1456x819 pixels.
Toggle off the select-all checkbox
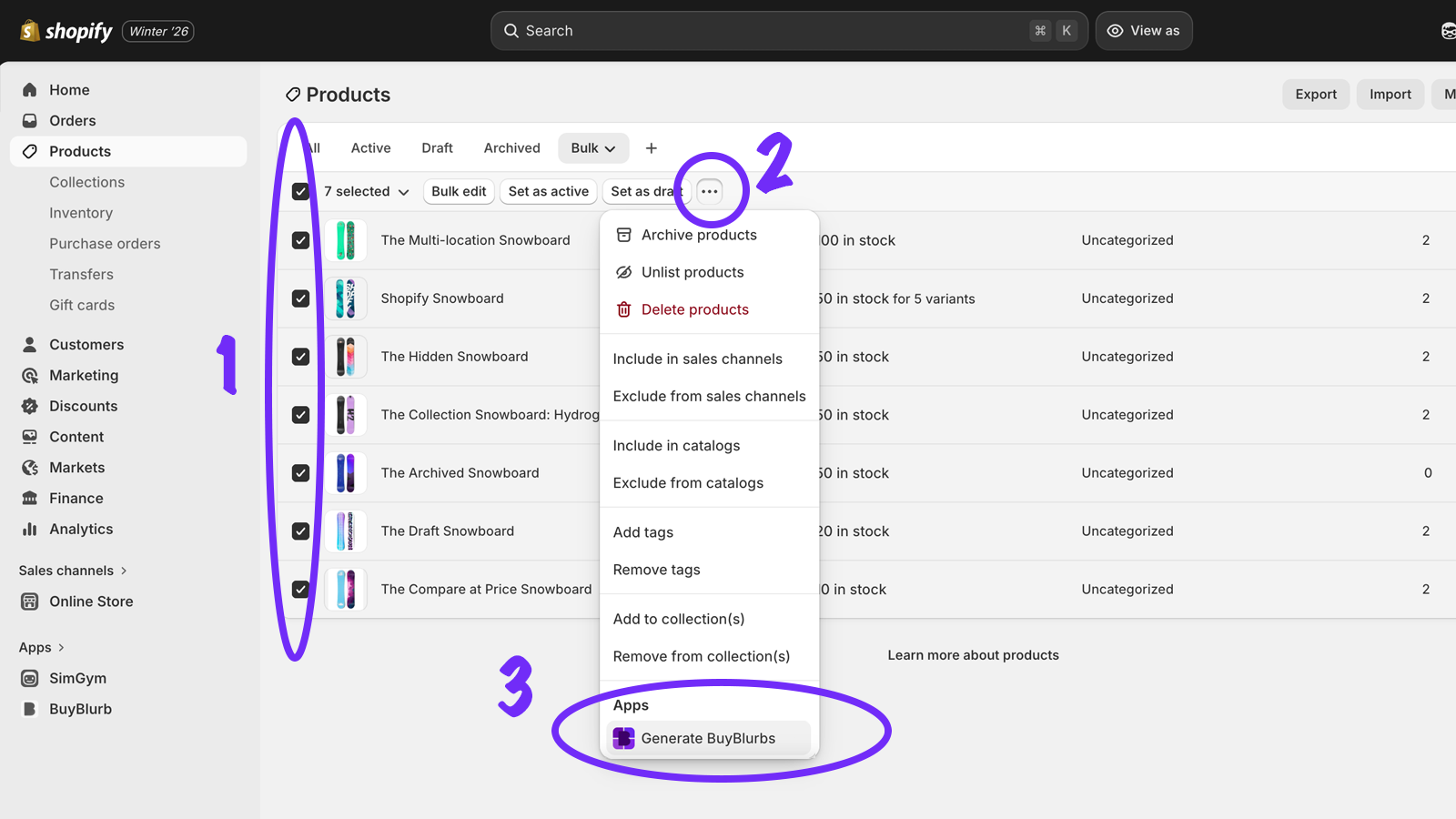(x=299, y=191)
